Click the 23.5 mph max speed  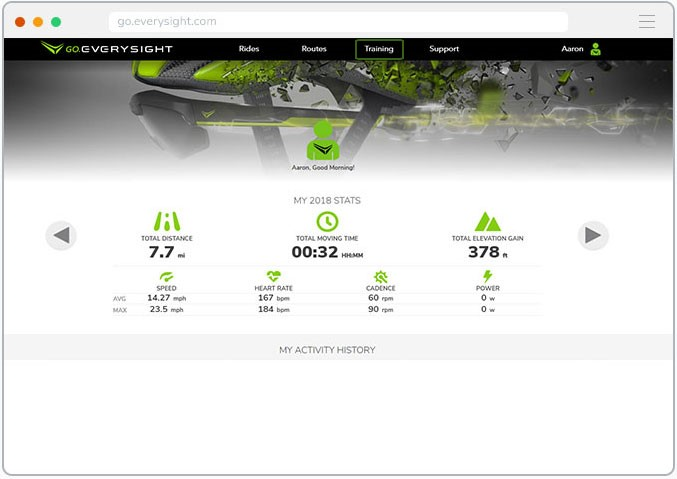[x=166, y=309]
